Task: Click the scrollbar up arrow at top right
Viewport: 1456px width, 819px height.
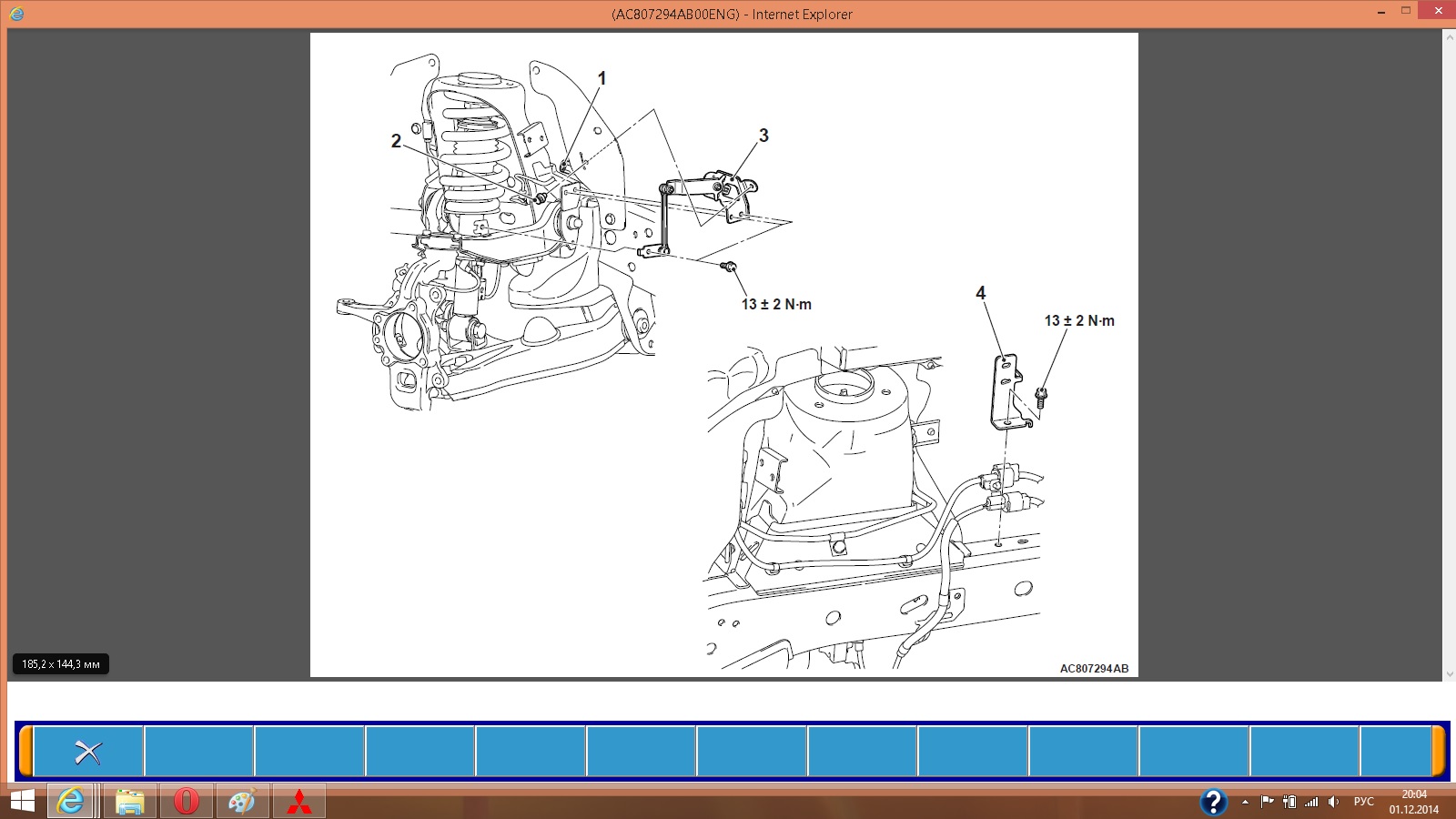Action: tap(1449, 37)
